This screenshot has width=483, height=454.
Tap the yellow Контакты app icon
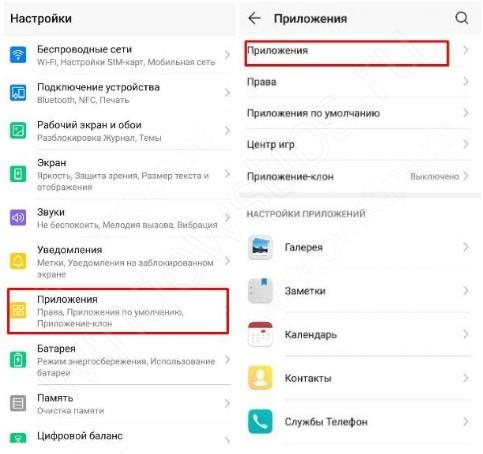click(260, 378)
